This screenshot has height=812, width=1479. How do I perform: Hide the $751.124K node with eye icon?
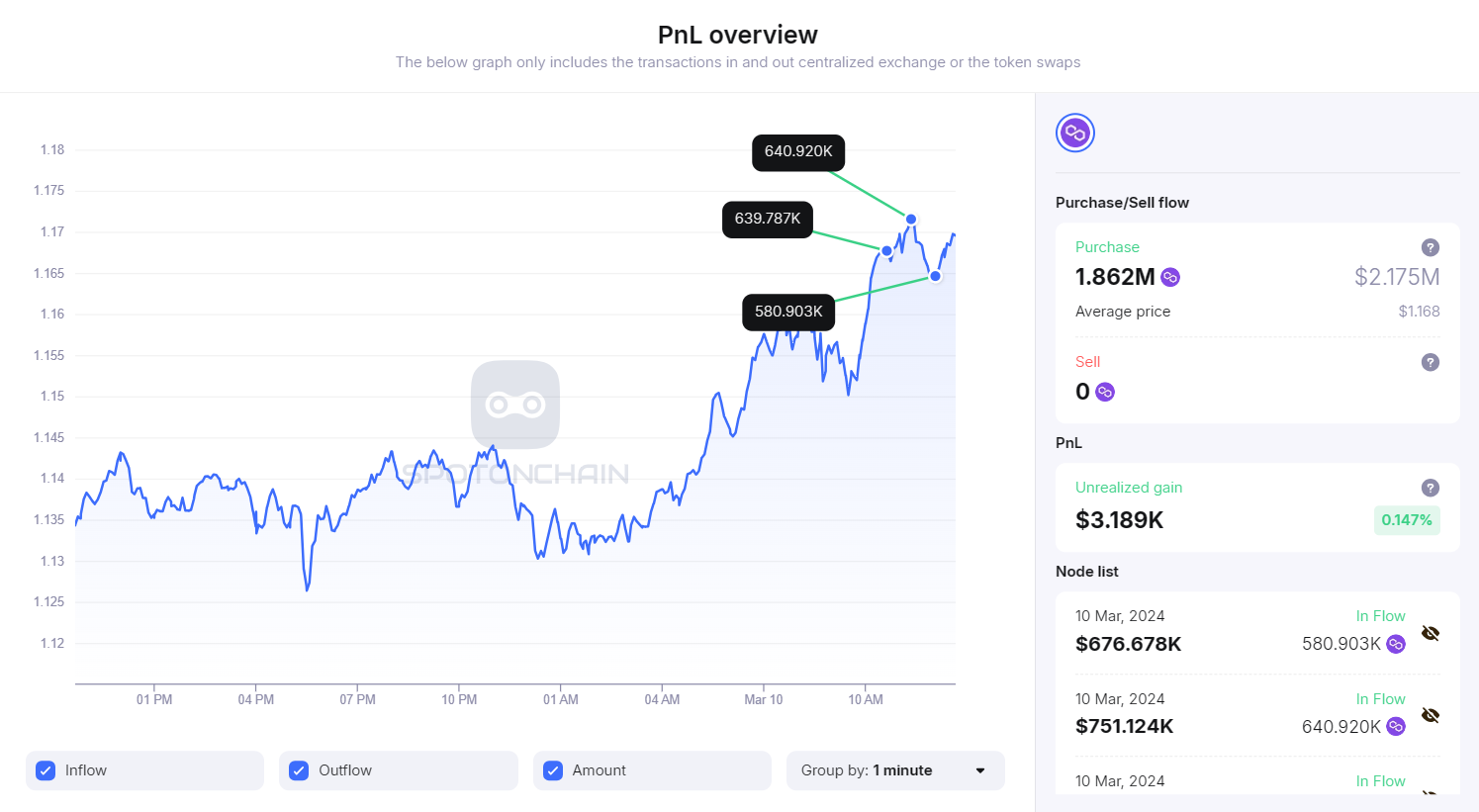[1430, 715]
